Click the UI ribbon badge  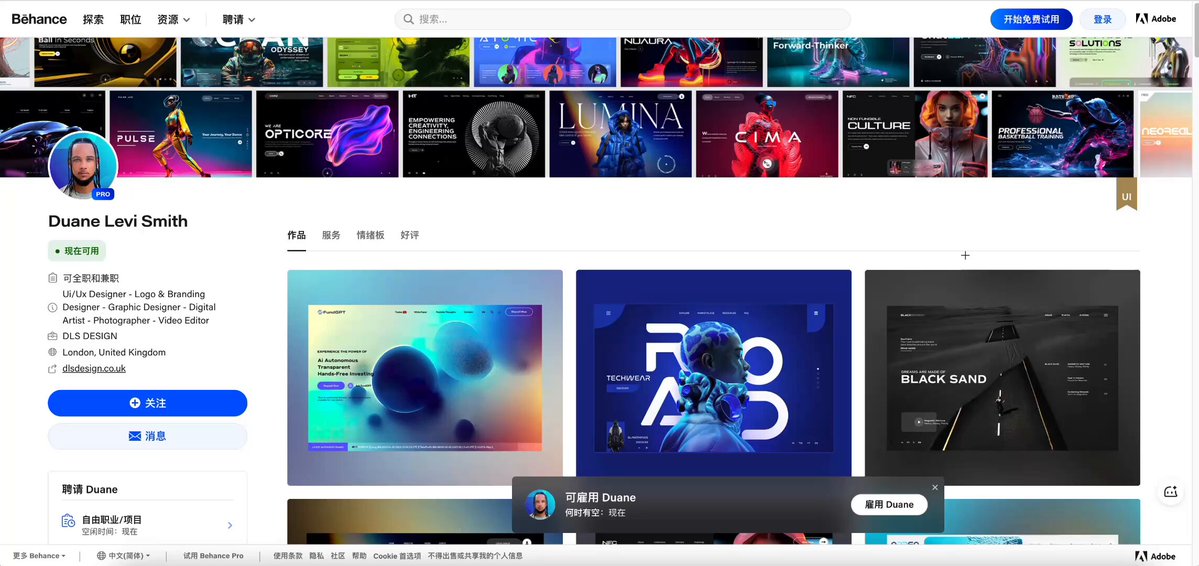pyautogui.click(x=1126, y=195)
